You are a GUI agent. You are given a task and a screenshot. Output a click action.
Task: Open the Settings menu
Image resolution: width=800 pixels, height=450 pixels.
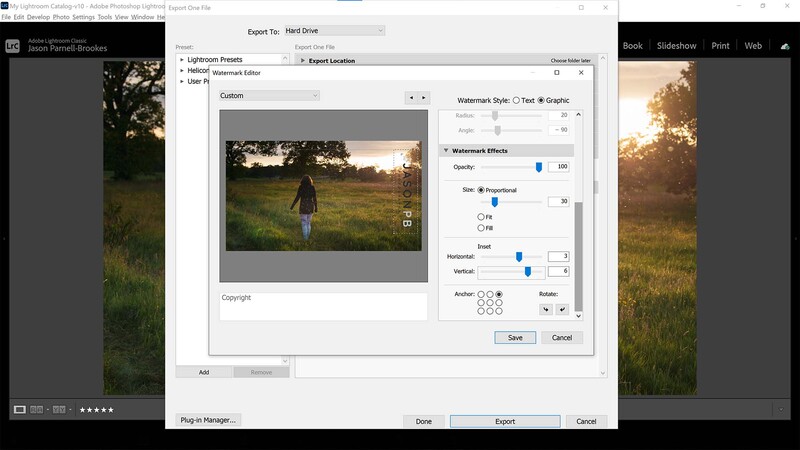[x=83, y=17]
